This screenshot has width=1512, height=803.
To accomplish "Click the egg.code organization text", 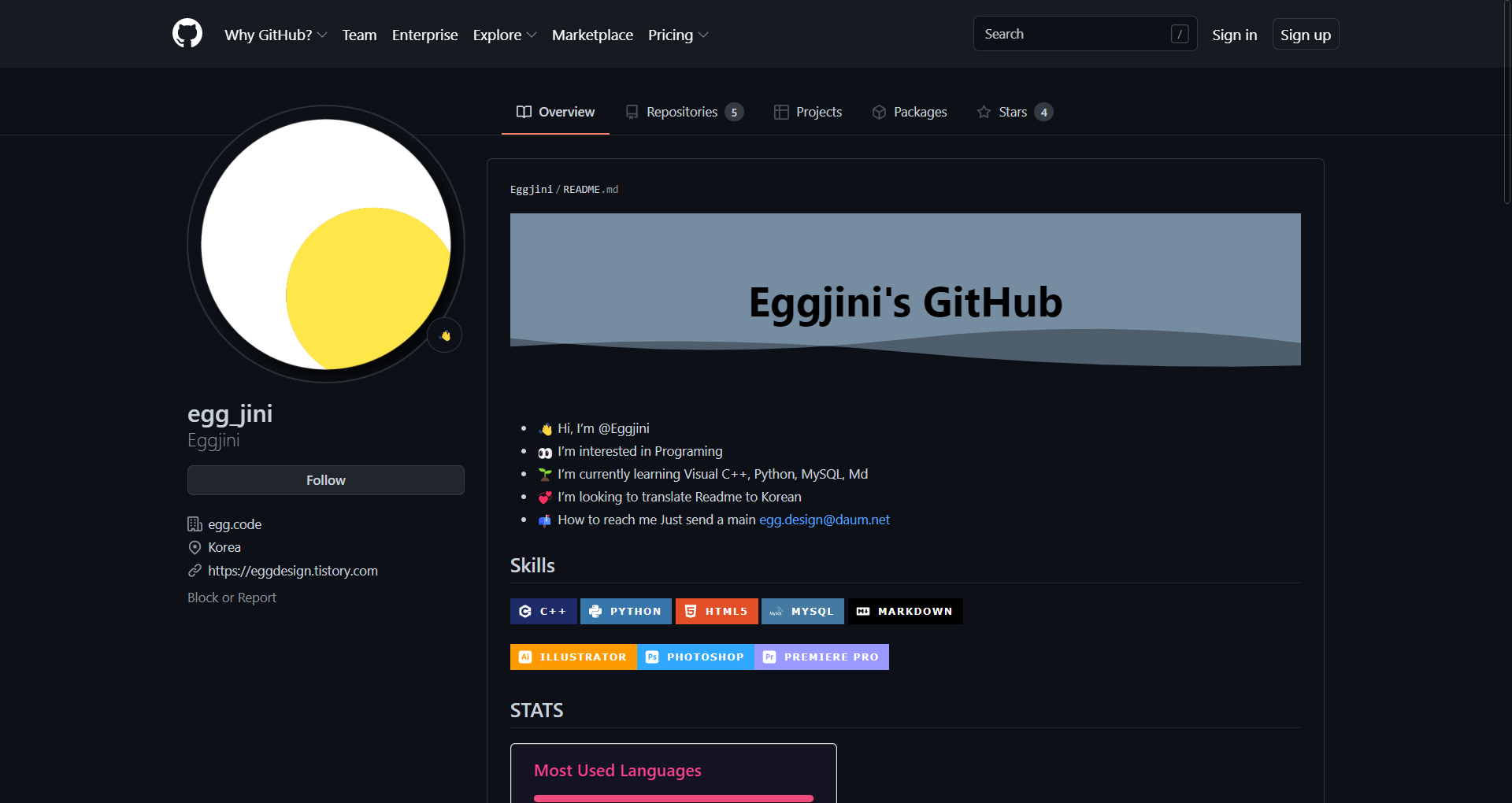I will pyautogui.click(x=235, y=524).
